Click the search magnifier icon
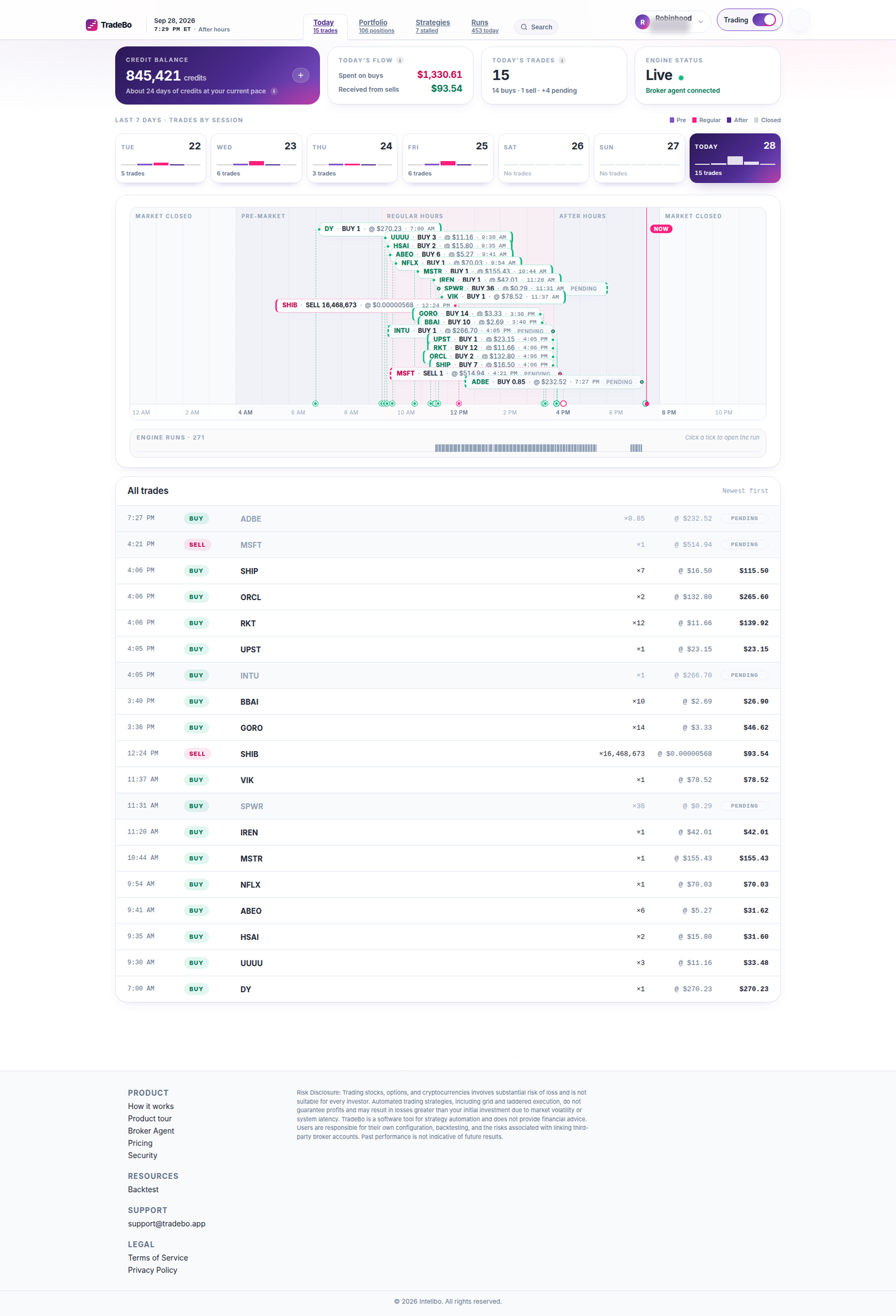Image resolution: width=896 pixels, height=1316 pixels. click(524, 27)
